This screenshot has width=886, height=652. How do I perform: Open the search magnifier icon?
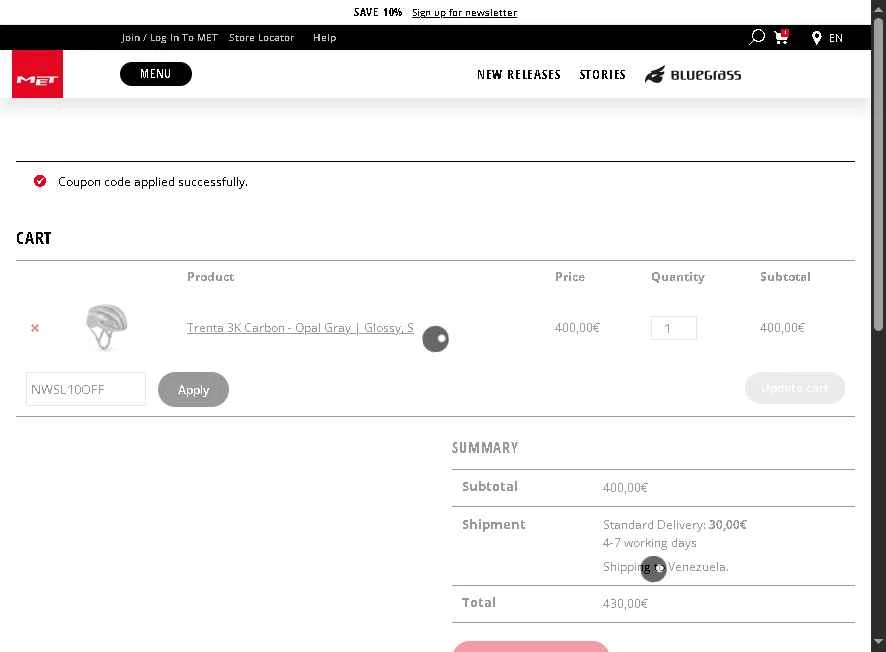[757, 37]
